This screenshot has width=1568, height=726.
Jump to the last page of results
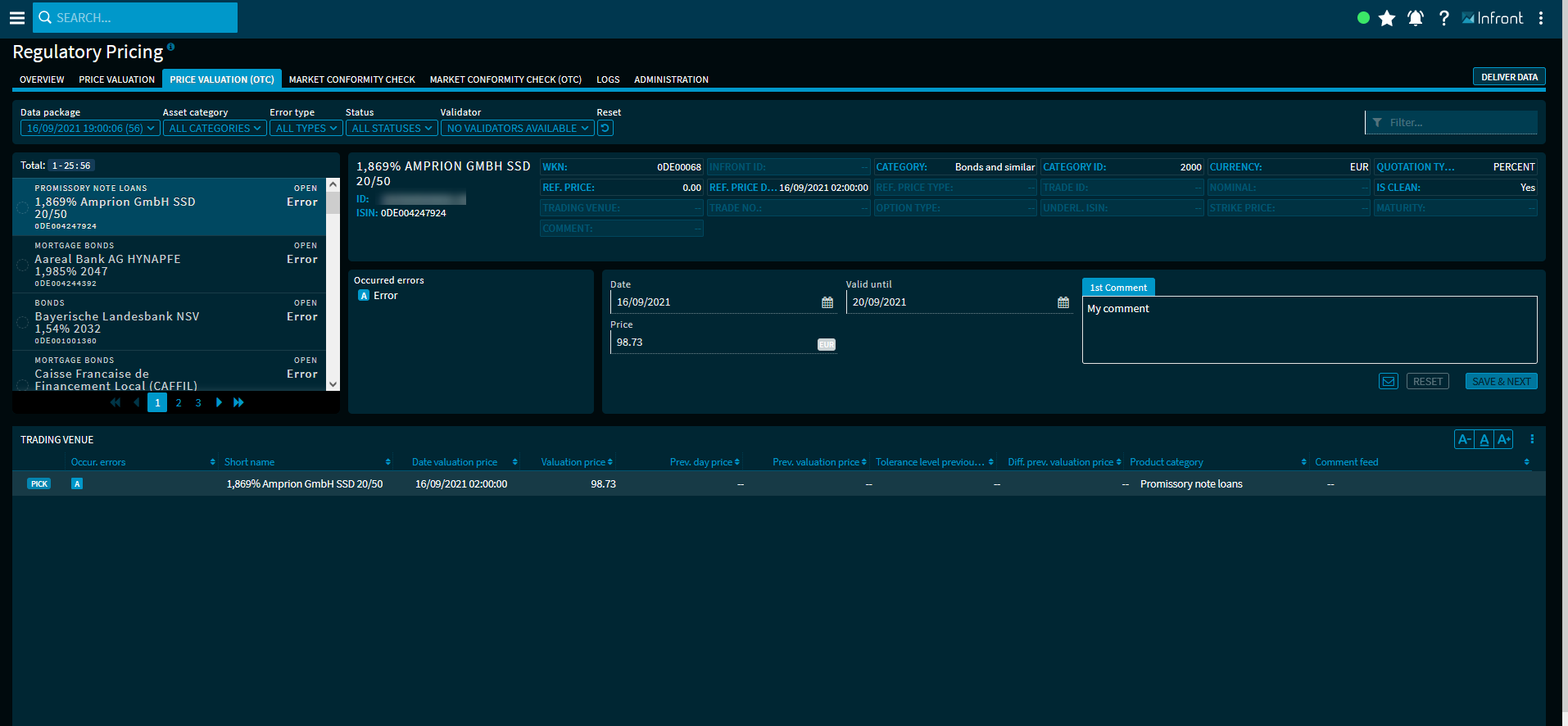[x=238, y=402]
